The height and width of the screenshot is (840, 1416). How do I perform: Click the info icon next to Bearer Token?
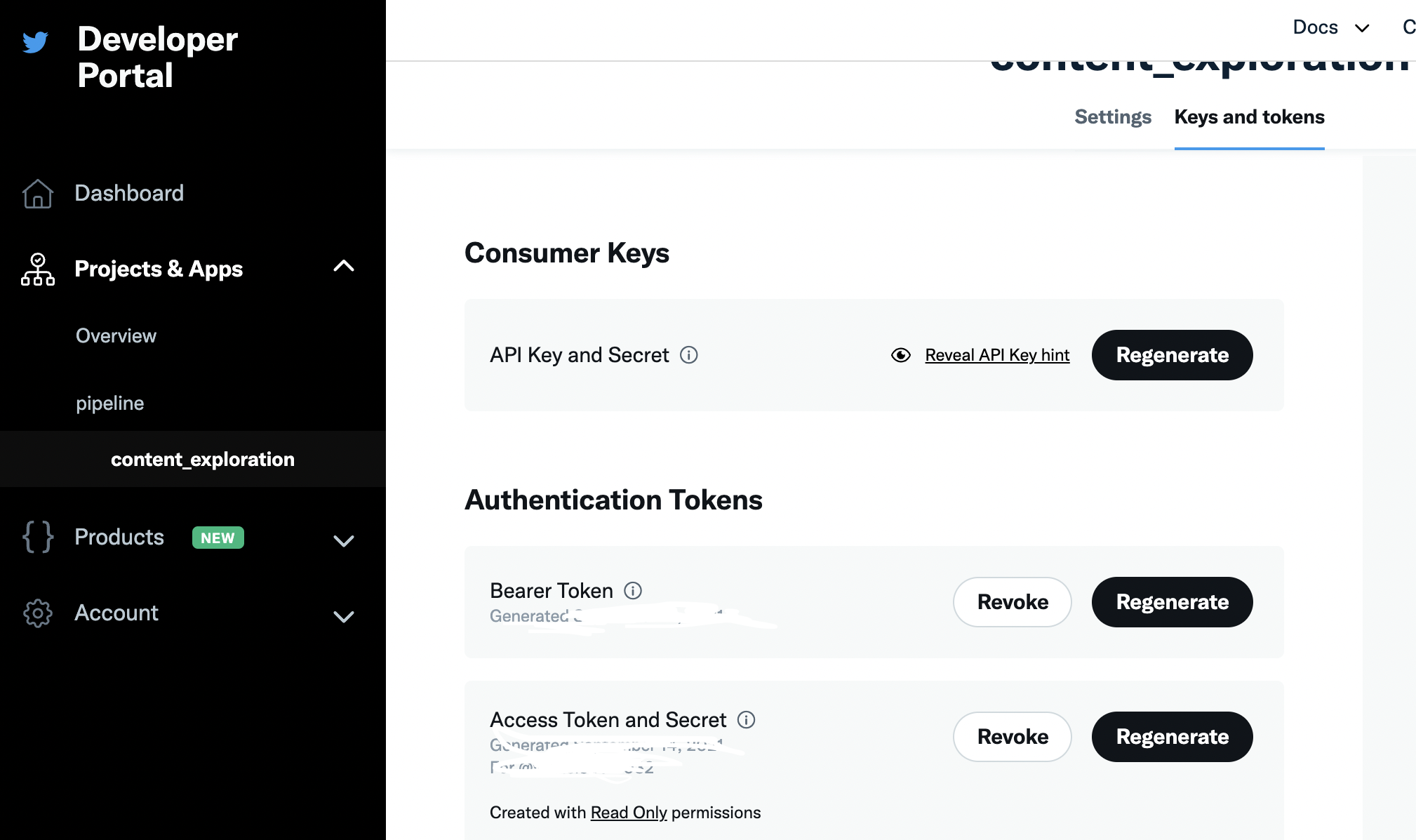pos(633,590)
